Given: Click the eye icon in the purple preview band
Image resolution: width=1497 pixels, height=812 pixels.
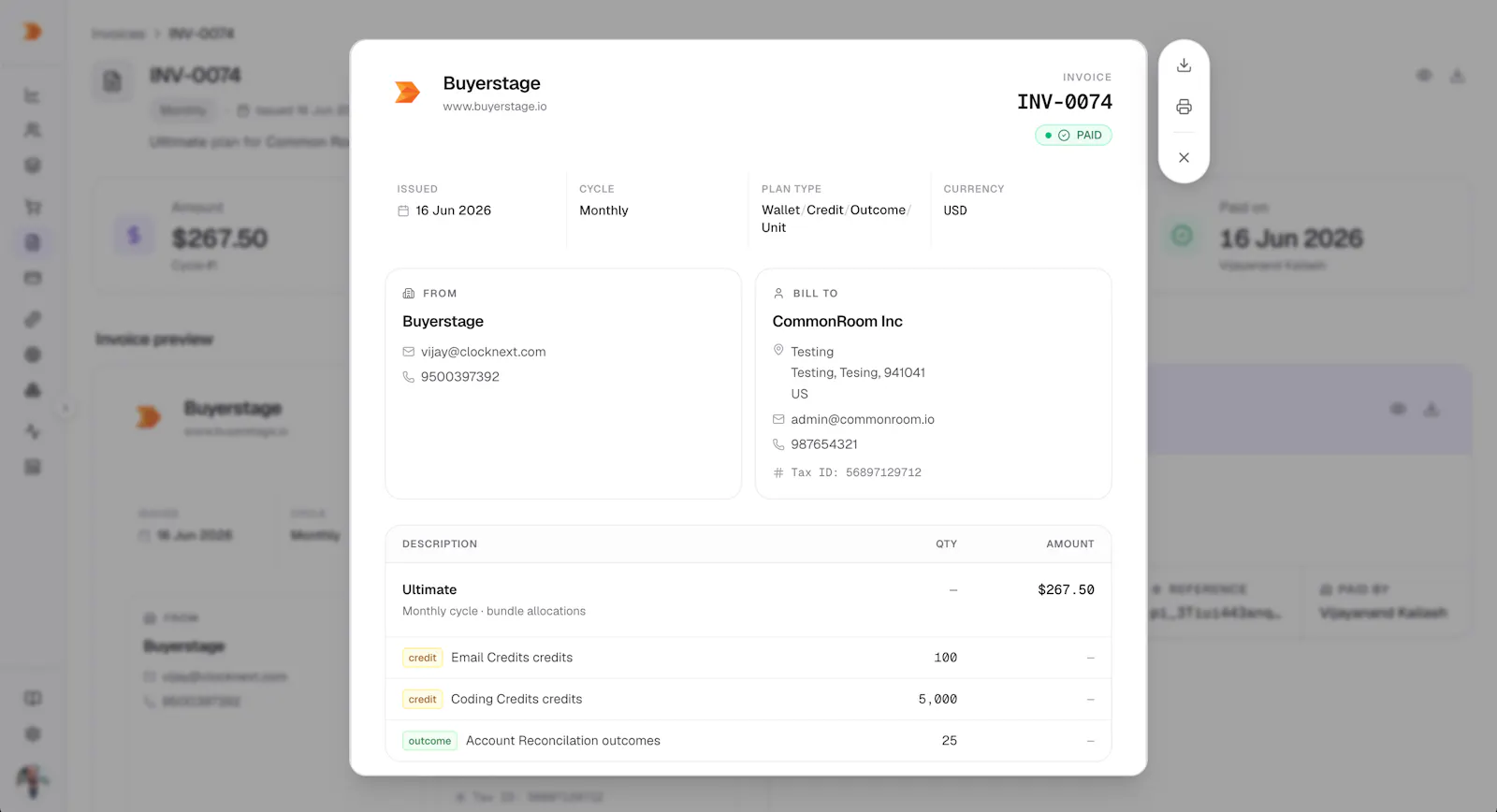Looking at the screenshot, I should tap(1398, 409).
